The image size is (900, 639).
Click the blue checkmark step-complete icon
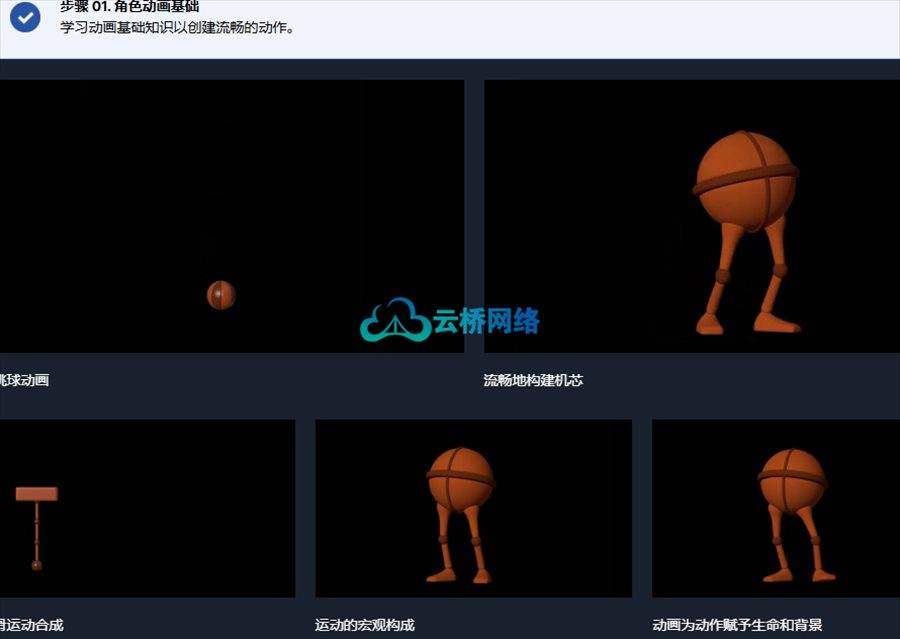point(25,17)
